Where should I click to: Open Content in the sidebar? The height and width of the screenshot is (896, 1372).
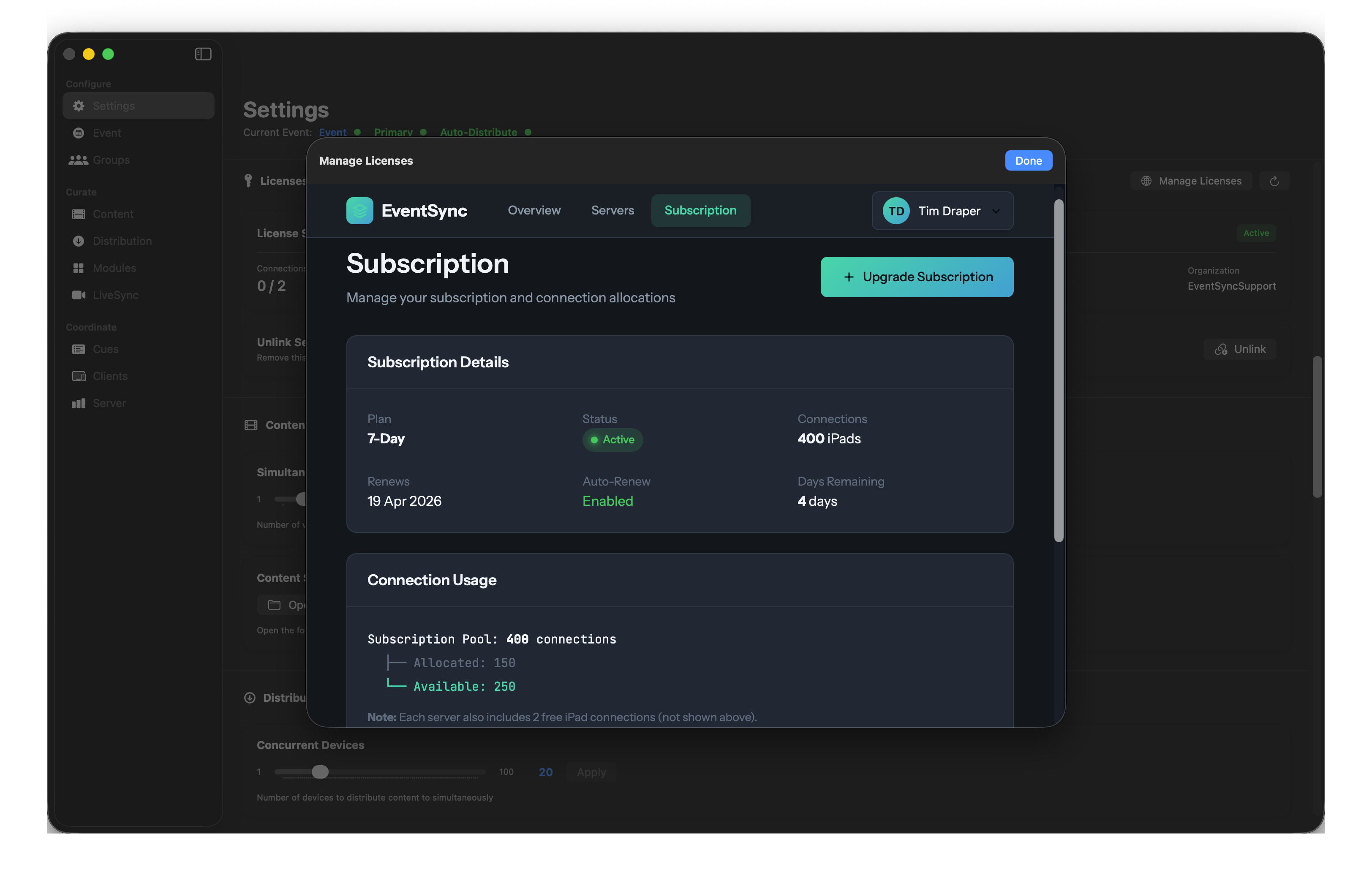click(139, 214)
